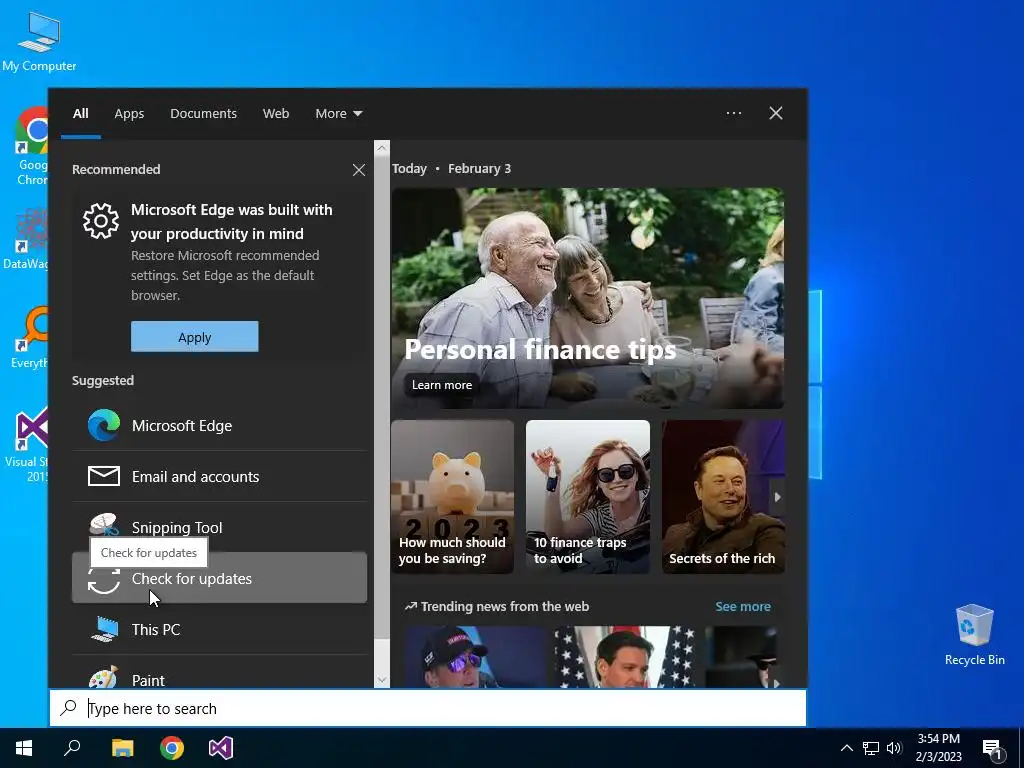Switch to the All search tab
The height and width of the screenshot is (768, 1024).
pyautogui.click(x=80, y=114)
